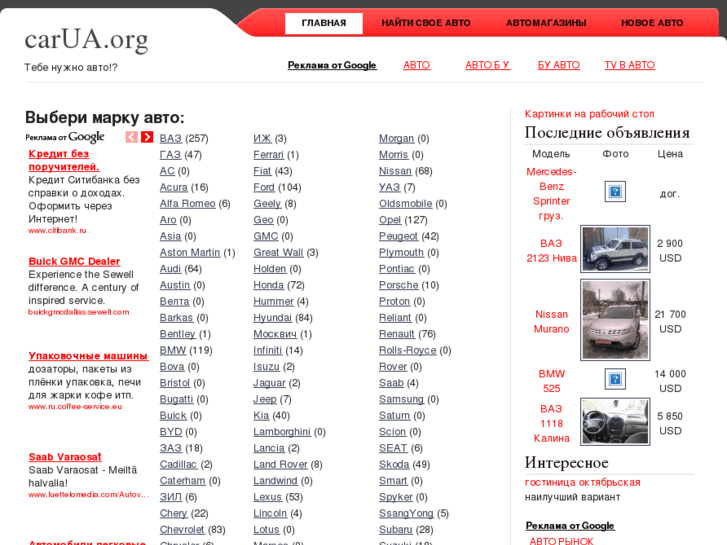The image size is (727, 545).
Task: Open the Упаковочные машины ad
Action: [x=88, y=356]
